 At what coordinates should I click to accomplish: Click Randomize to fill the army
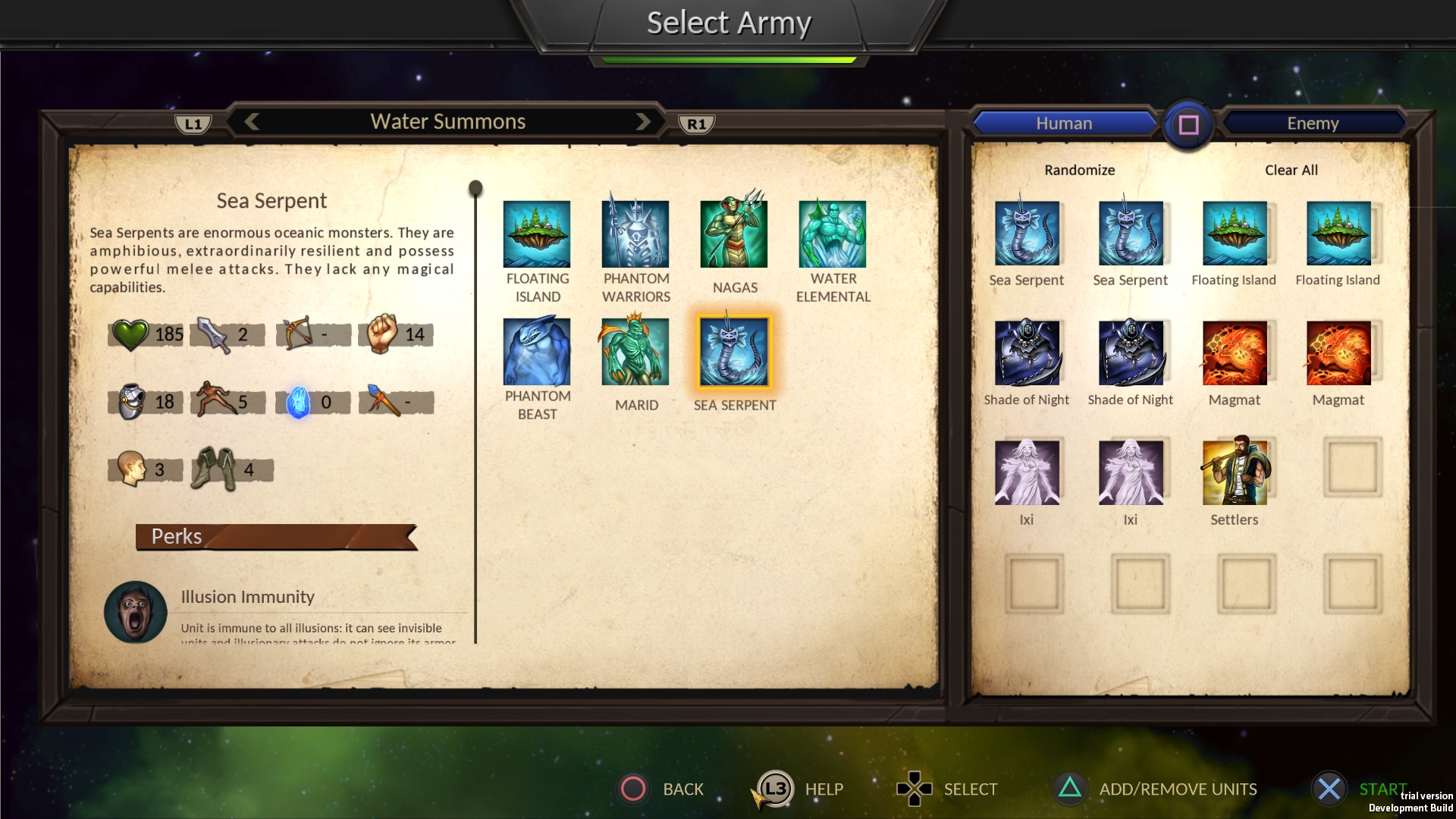pyautogui.click(x=1079, y=170)
